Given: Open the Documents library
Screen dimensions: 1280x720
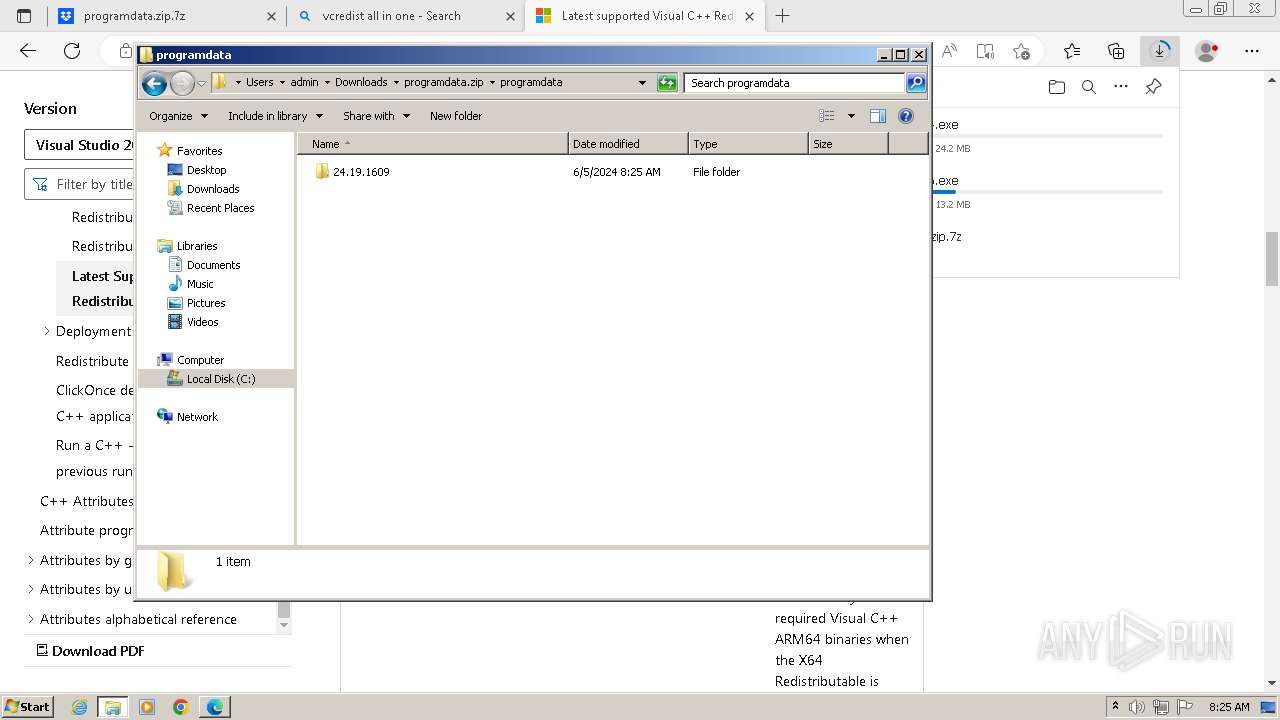Looking at the screenshot, I should (x=213, y=265).
